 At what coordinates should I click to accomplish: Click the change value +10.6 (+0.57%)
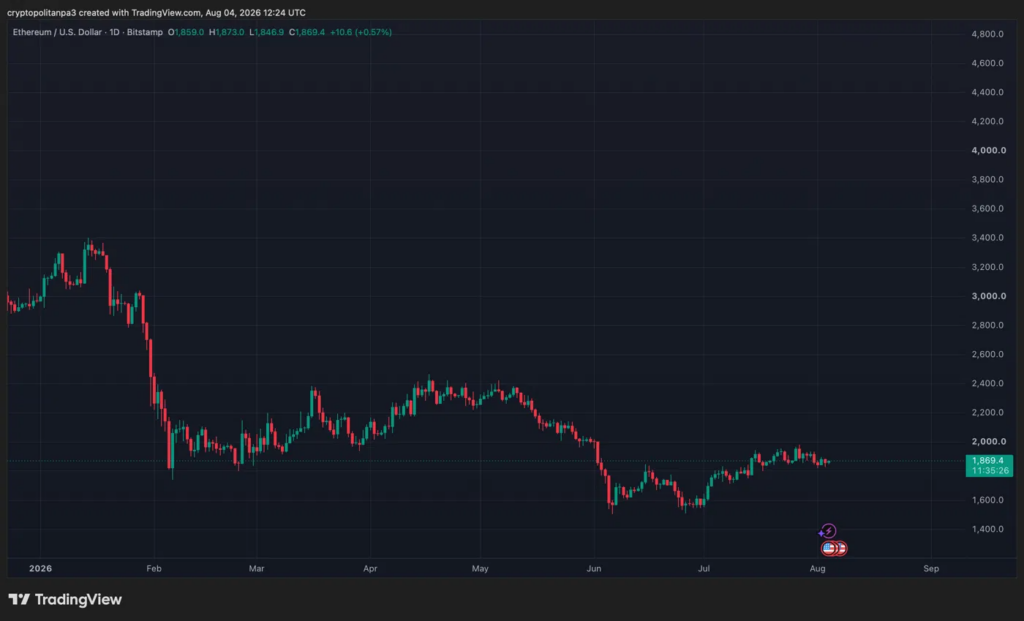click(360, 32)
